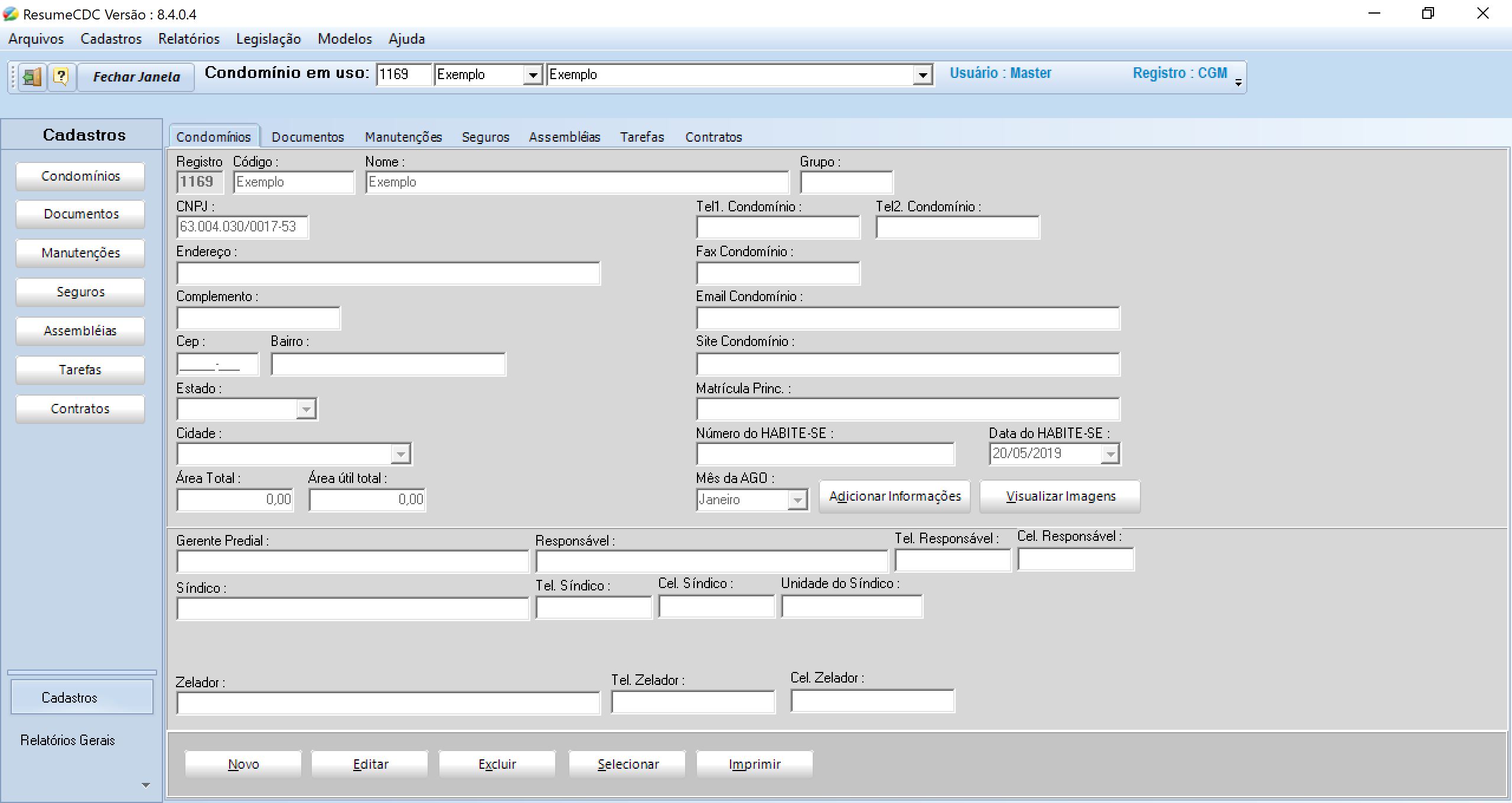
Task: Switch to the Manutenções tab
Action: [403, 137]
